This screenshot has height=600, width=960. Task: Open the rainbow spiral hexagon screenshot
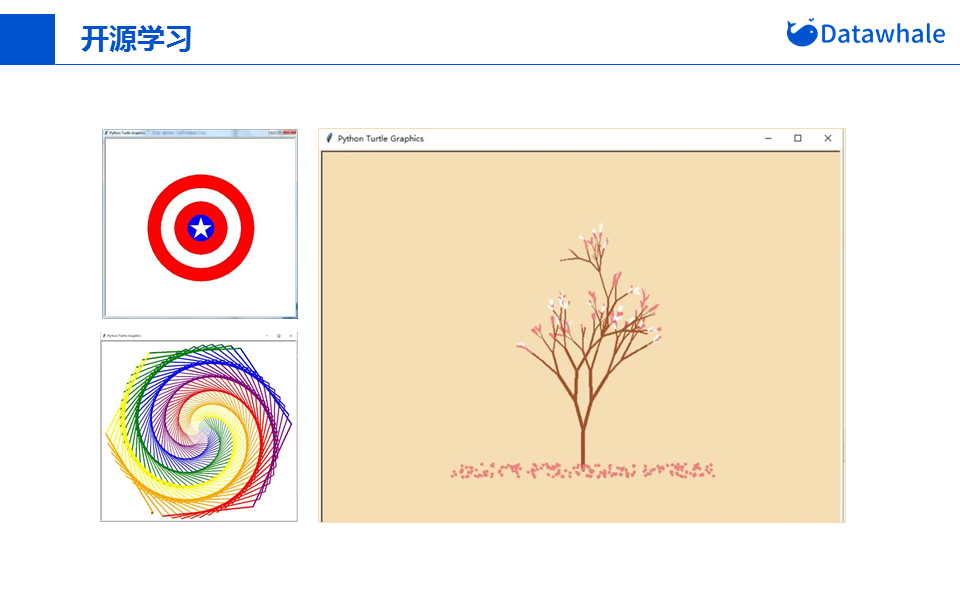click(x=199, y=427)
